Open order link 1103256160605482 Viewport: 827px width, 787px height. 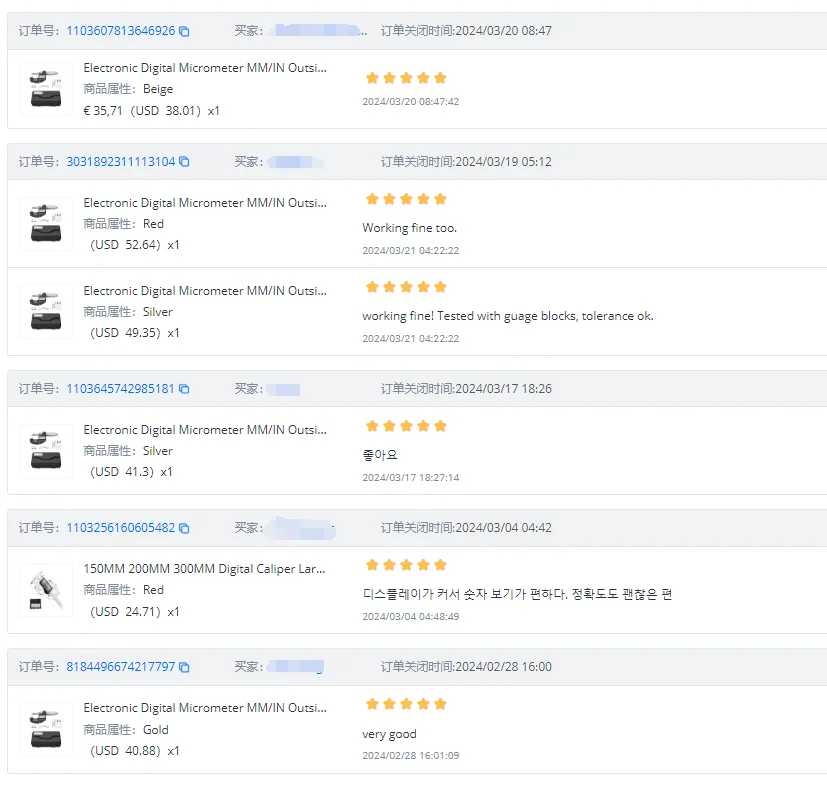pos(120,528)
